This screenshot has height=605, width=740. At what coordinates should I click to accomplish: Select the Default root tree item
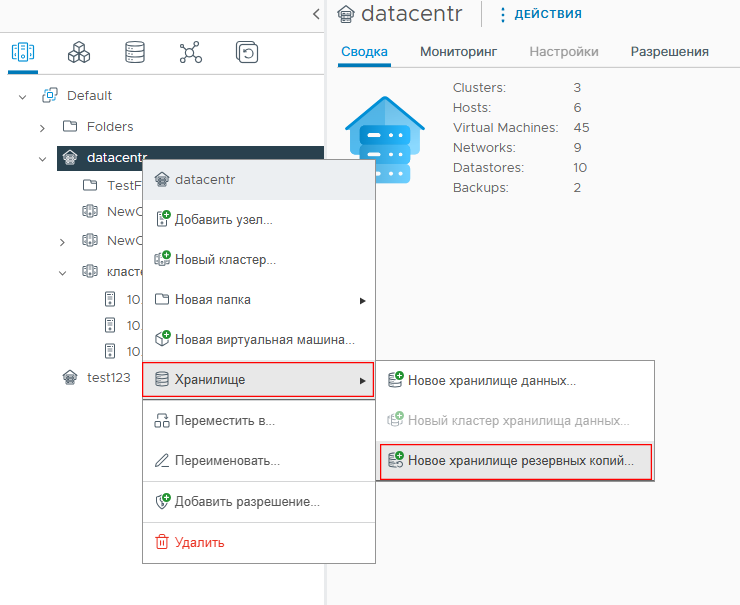(89, 95)
